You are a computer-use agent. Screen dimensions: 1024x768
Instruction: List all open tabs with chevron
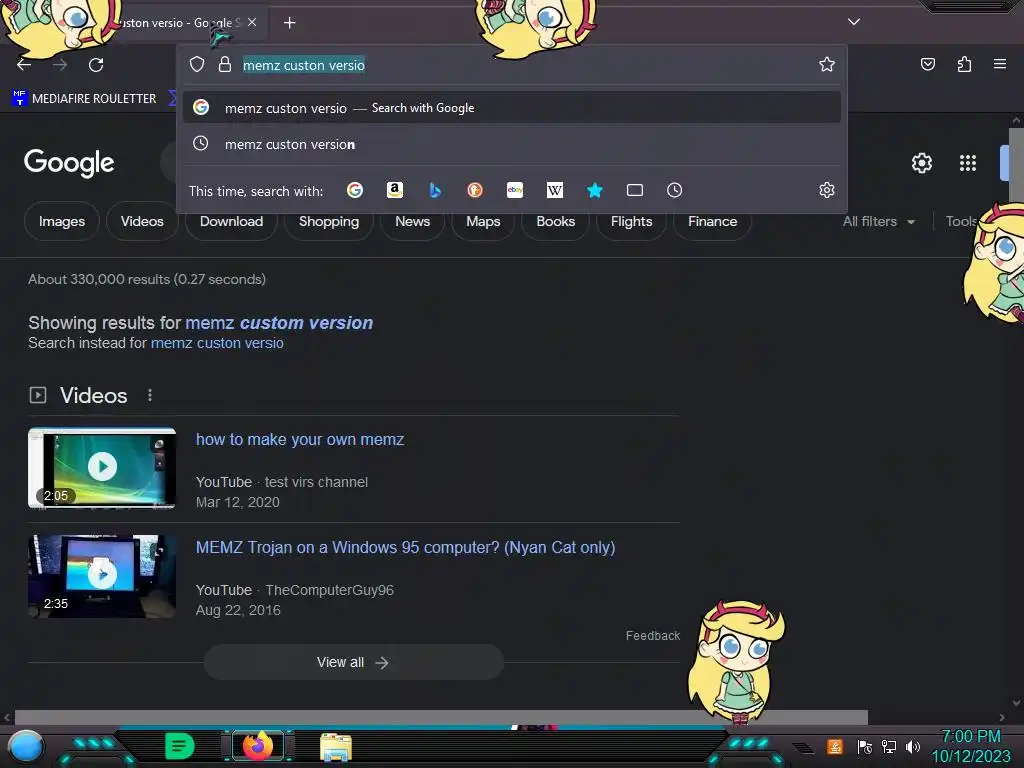point(854,22)
